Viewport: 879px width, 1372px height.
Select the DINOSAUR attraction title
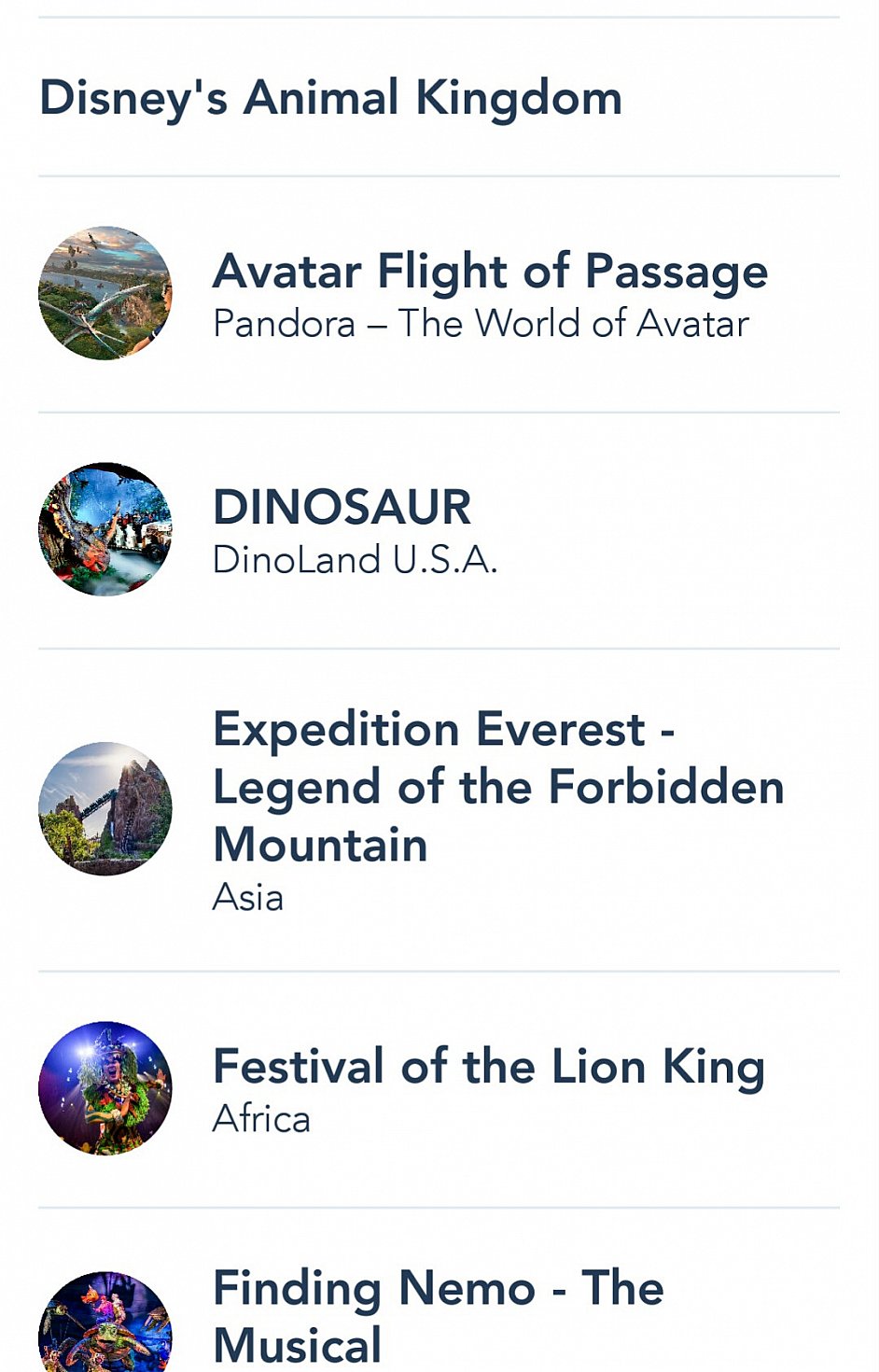[342, 507]
